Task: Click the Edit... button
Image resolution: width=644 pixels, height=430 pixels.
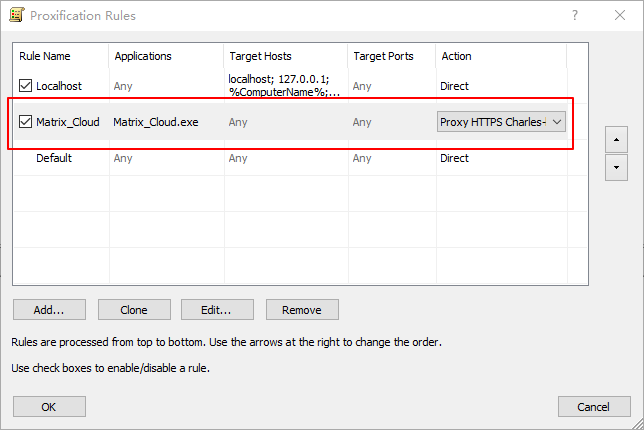Action: [x=217, y=310]
